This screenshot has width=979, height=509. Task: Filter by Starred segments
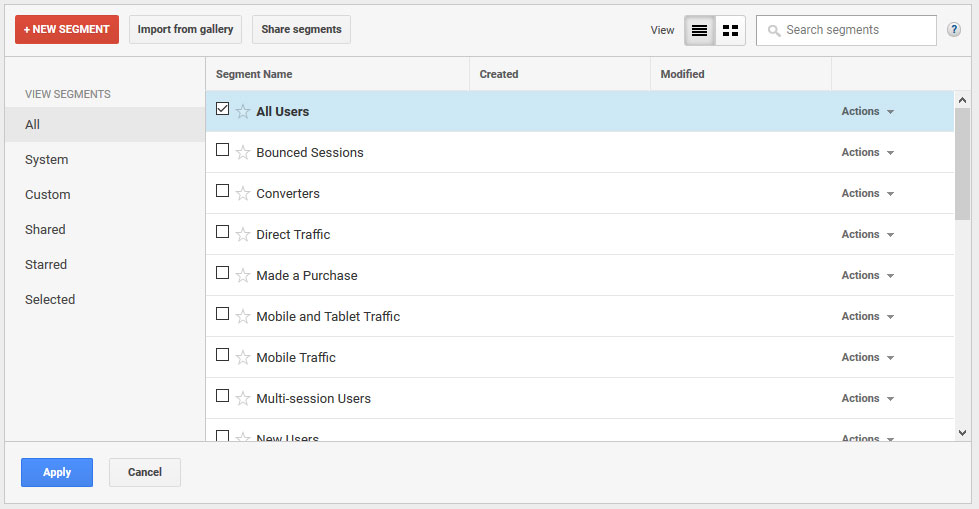tap(105, 264)
